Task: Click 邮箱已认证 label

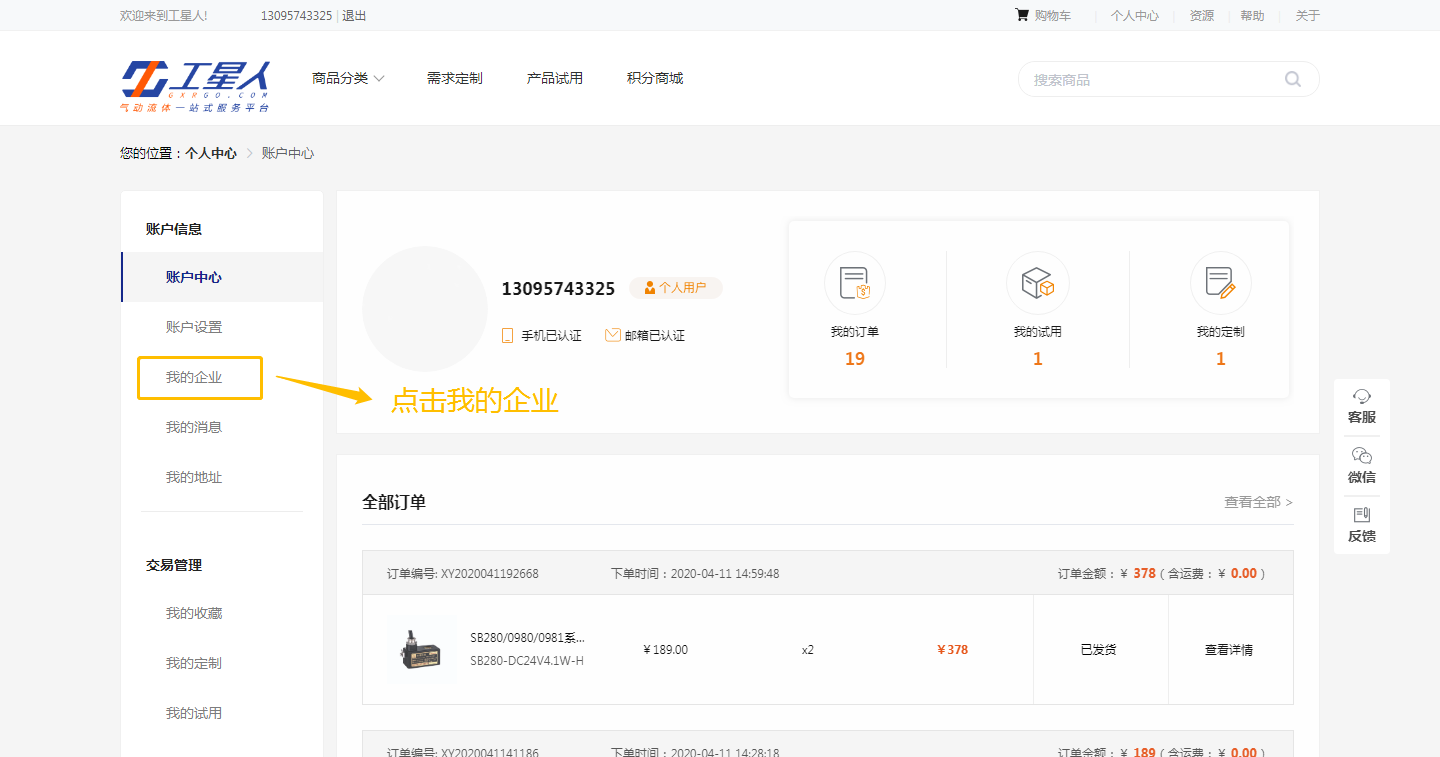Action: click(655, 336)
